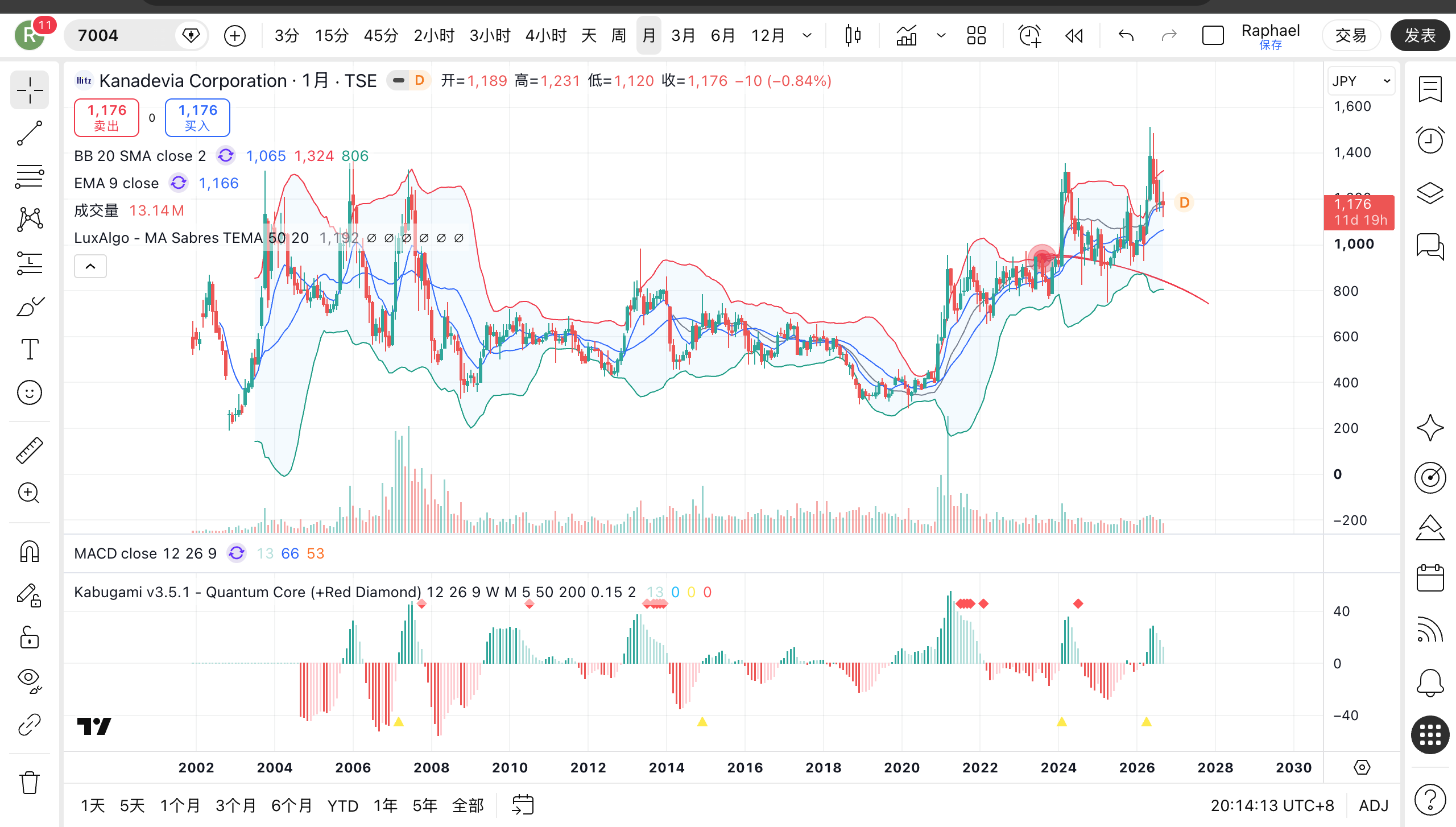
Task: Click the 发表 publish button
Action: (x=1420, y=35)
